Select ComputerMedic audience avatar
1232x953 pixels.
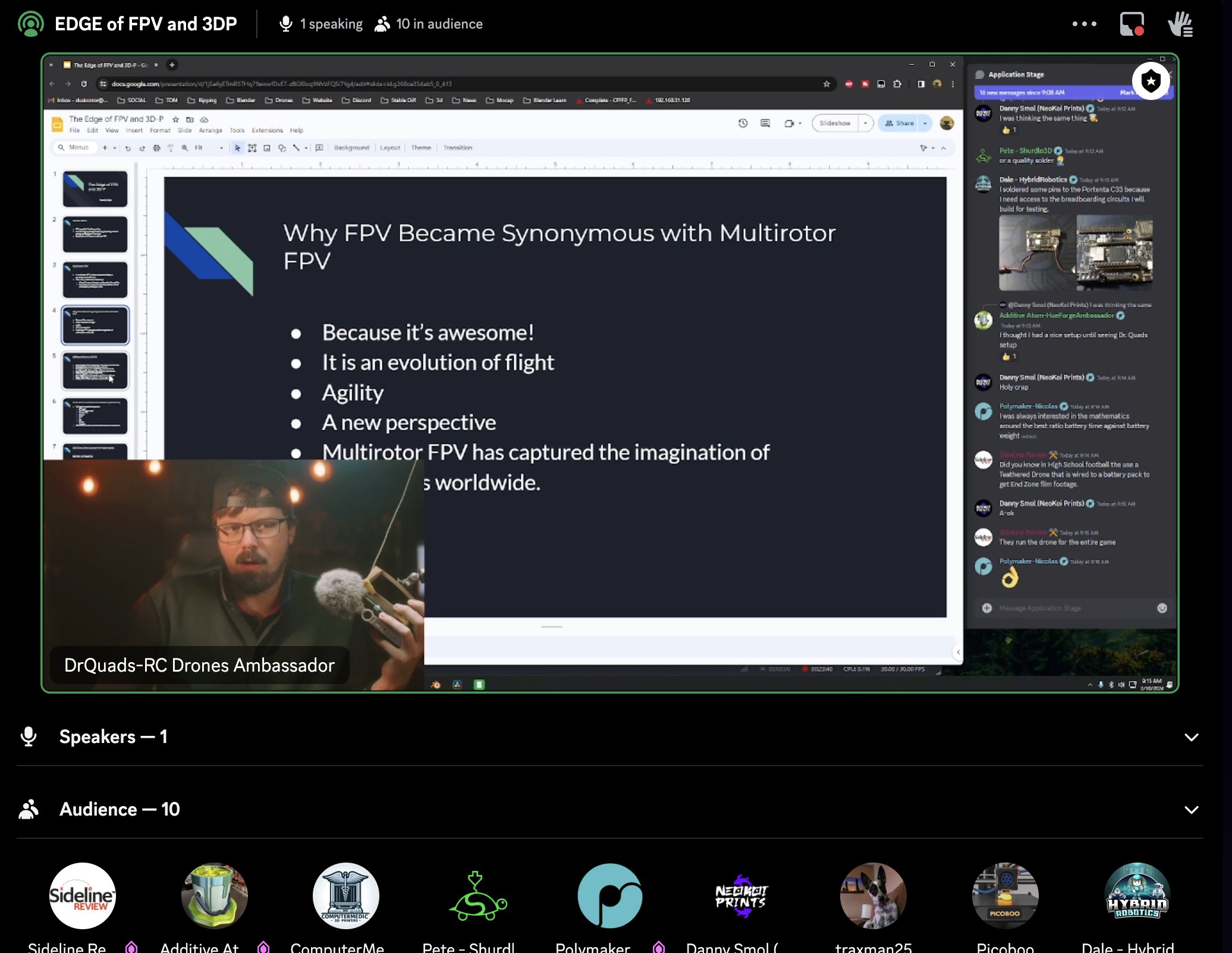346,895
